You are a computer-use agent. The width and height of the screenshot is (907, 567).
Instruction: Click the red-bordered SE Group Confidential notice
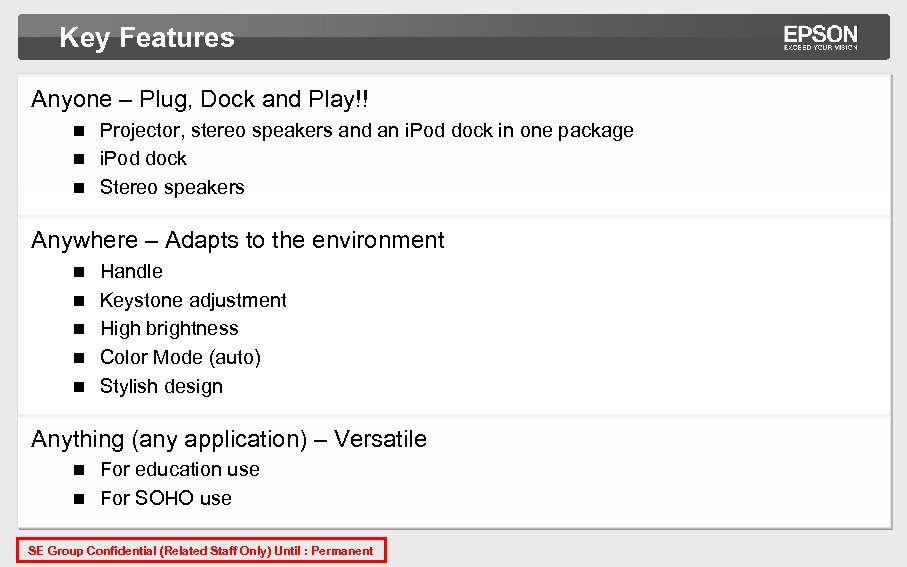point(201,551)
